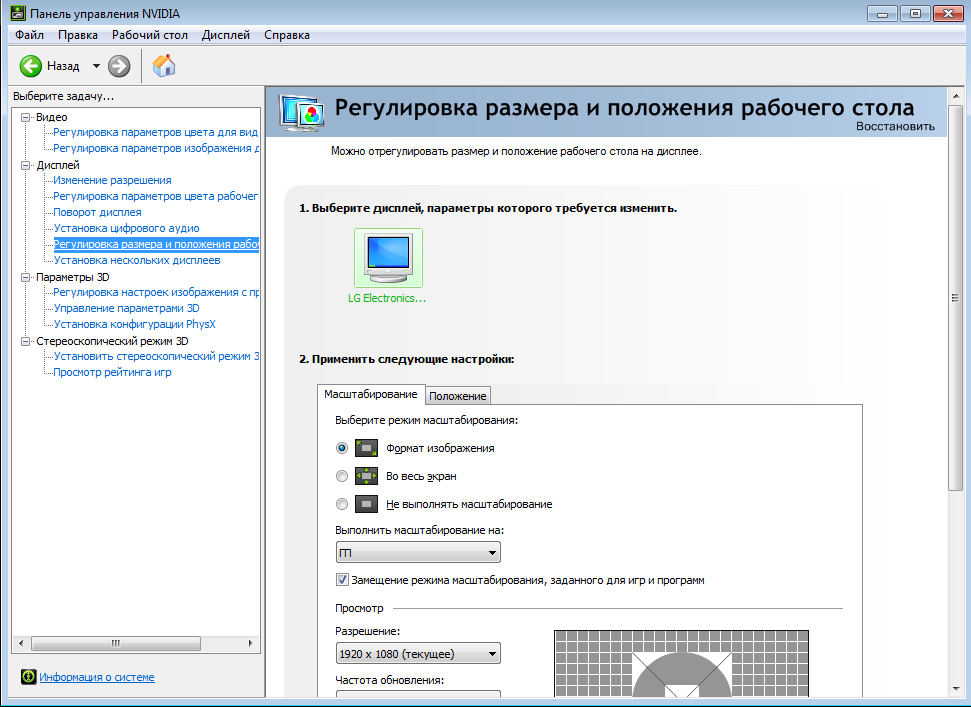The width and height of the screenshot is (971, 707).
Task: Click the Forward arrow icon in toolbar
Action: click(x=119, y=66)
